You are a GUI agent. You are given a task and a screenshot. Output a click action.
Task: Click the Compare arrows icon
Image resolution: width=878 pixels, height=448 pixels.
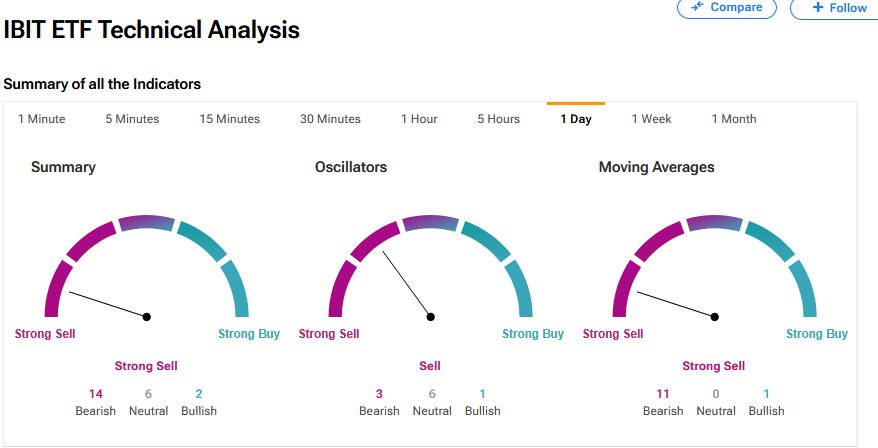point(697,7)
